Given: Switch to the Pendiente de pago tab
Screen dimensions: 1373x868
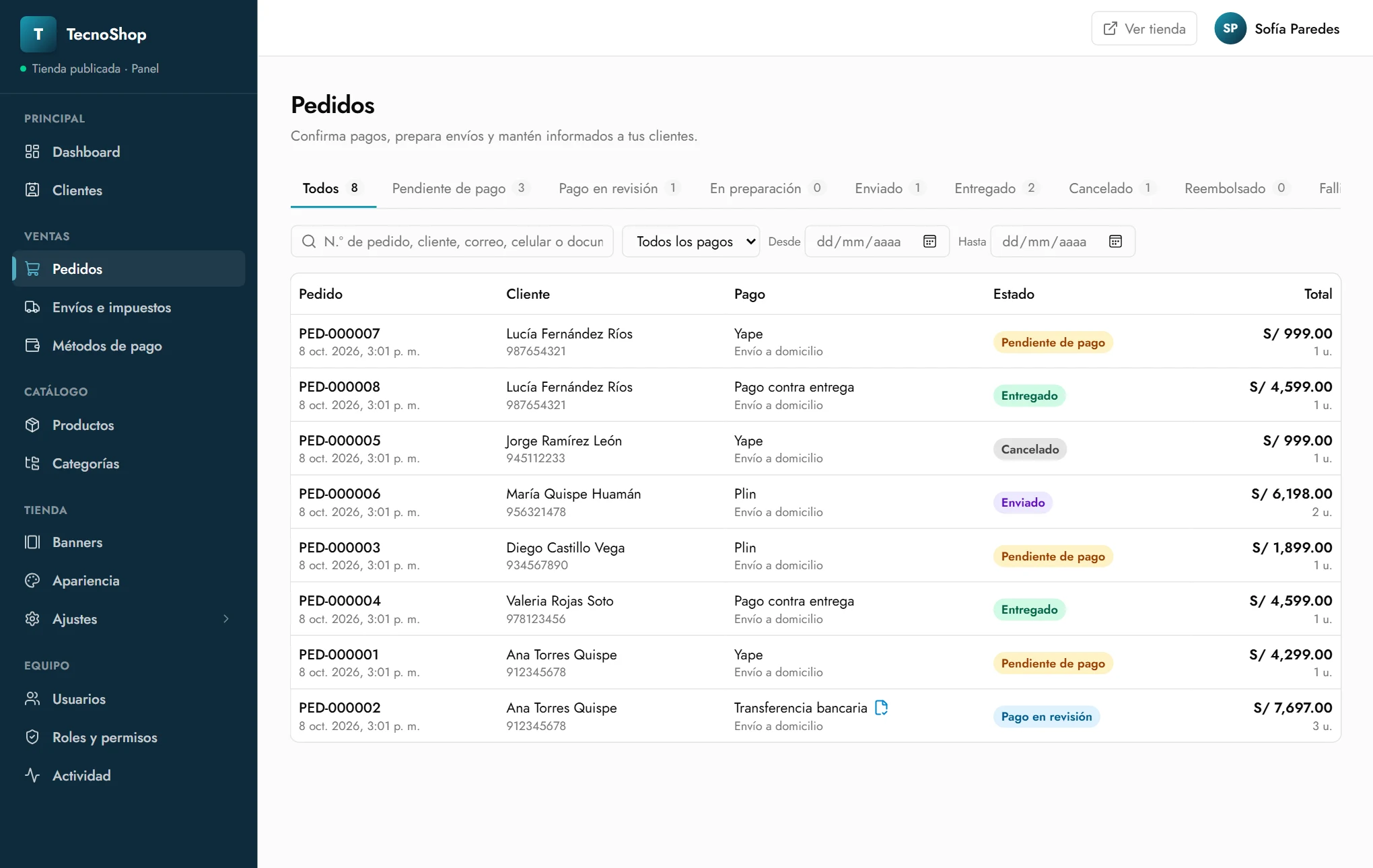Looking at the screenshot, I should coord(461,188).
